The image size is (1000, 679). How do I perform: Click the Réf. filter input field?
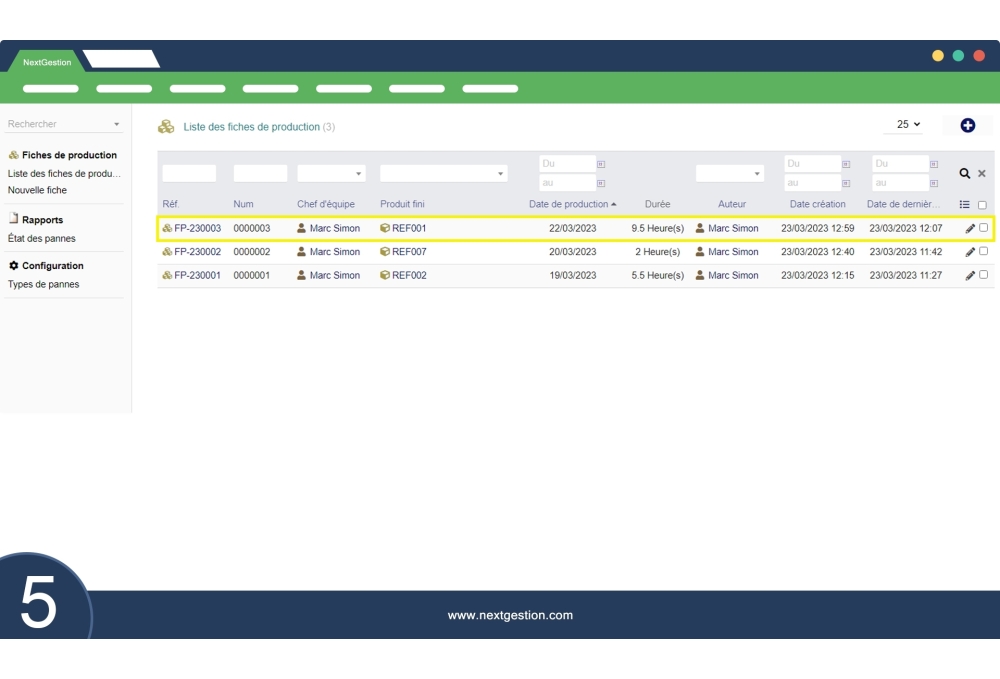tap(189, 174)
